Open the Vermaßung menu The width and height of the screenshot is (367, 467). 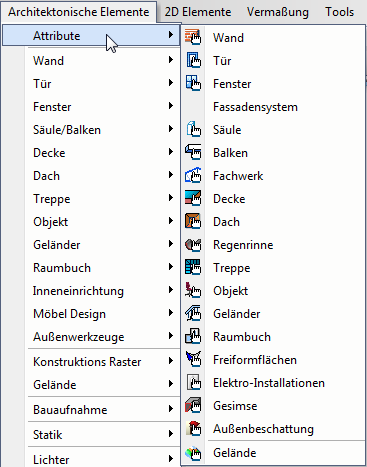278,12
